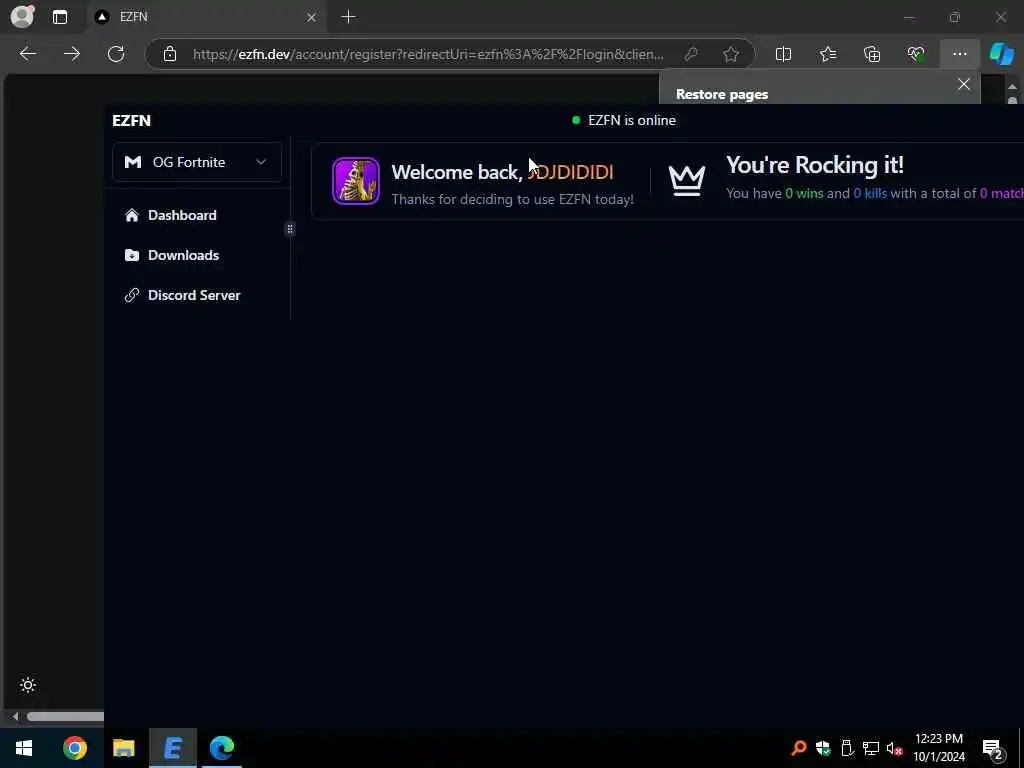The image size is (1024, 768).
Task: Click the crown stats icon
Action: coord(686,180)
